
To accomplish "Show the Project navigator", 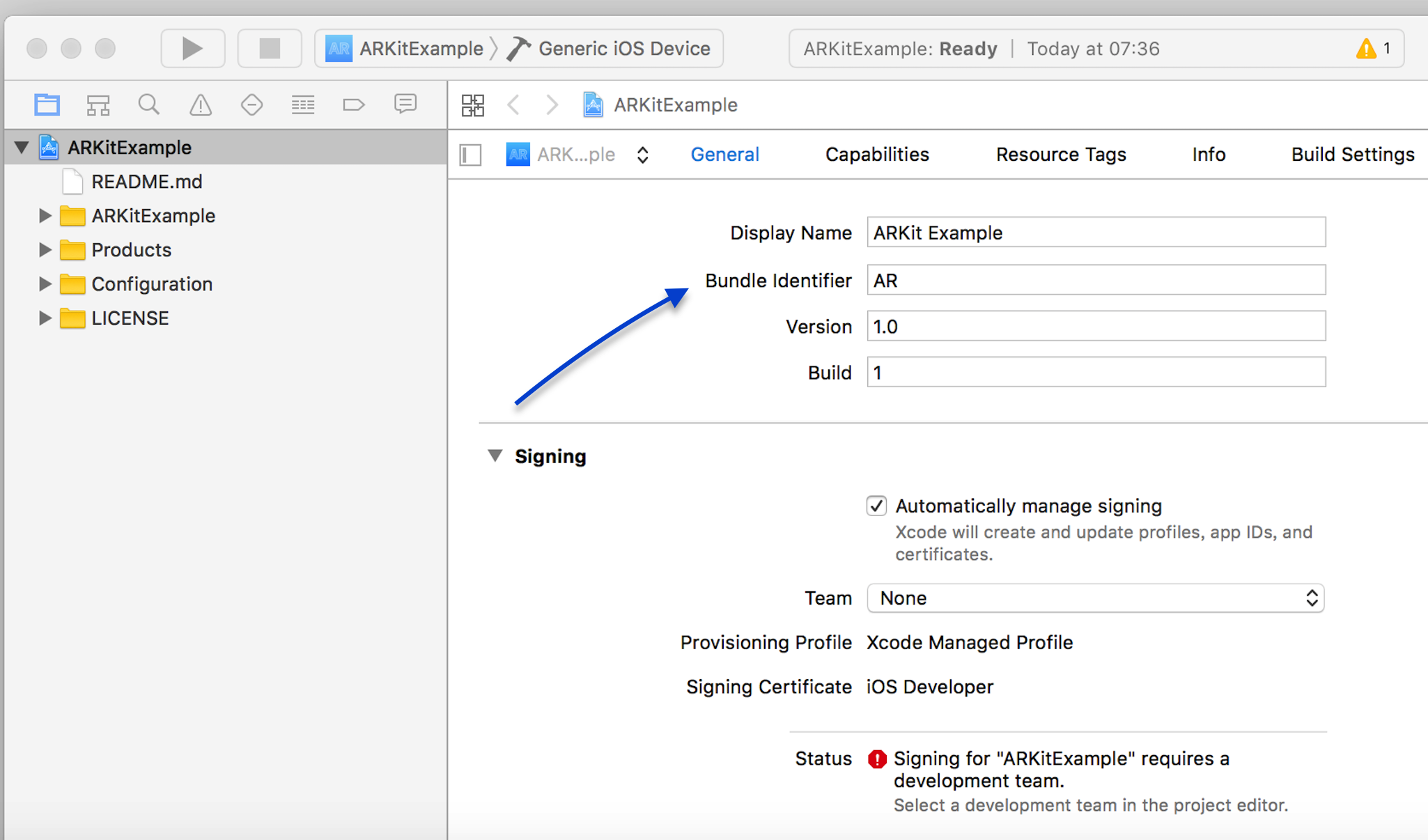I will tap(47, 105).
